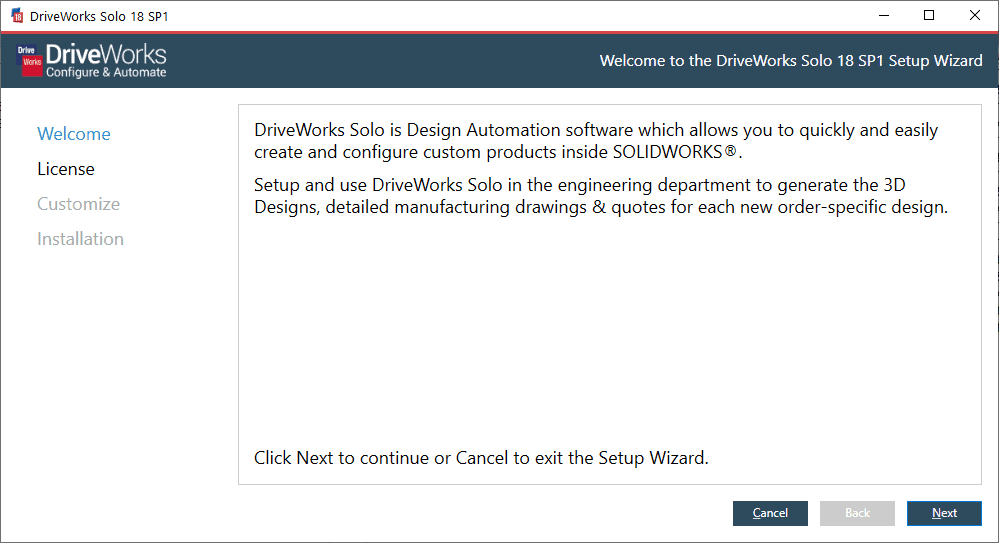Screen dimensions: 999x543
Task: Maximize the DriveWorks Solo setup window
Action: [929, 16]
